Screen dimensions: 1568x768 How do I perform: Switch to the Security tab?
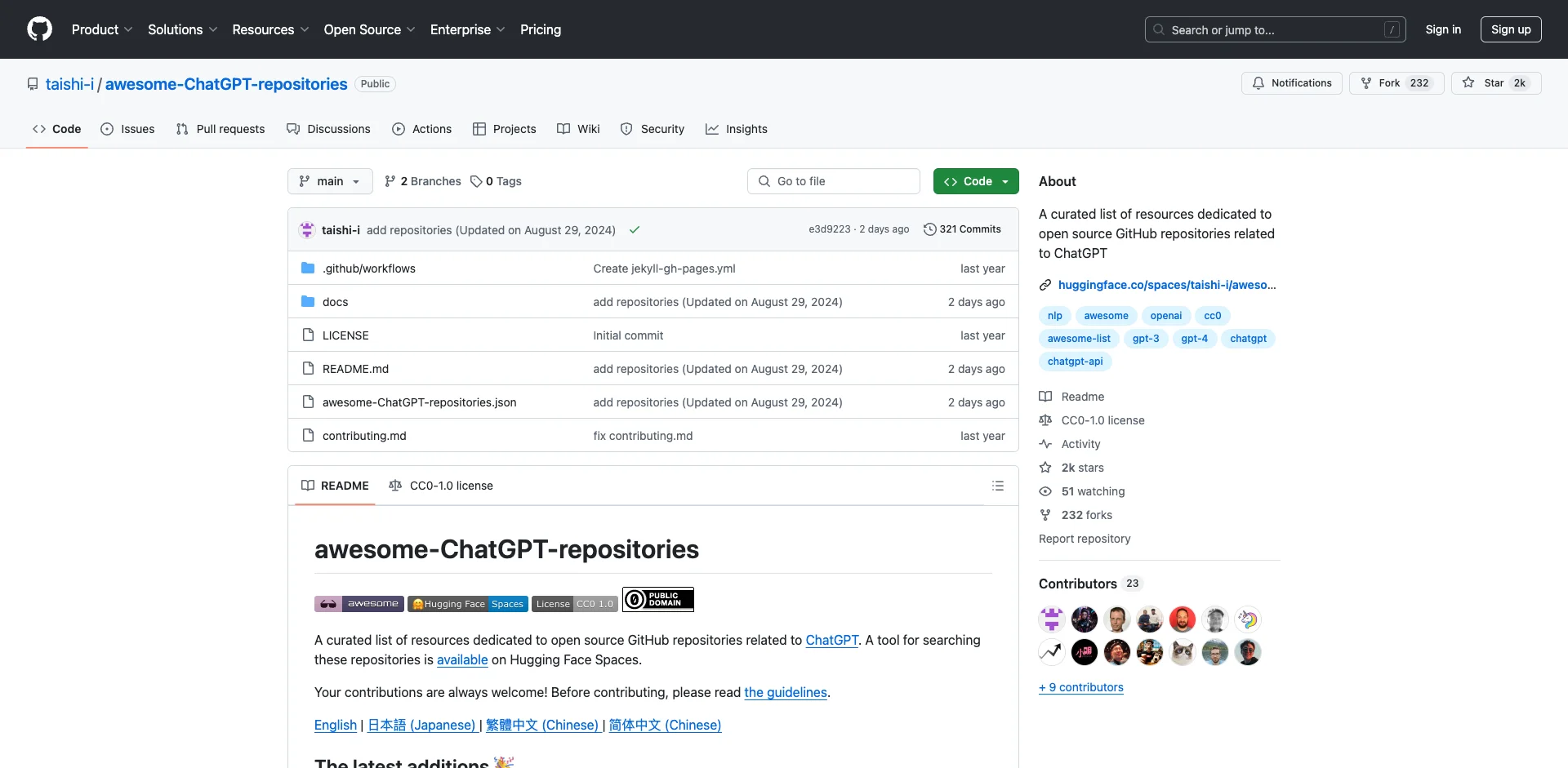coord(653,129)
